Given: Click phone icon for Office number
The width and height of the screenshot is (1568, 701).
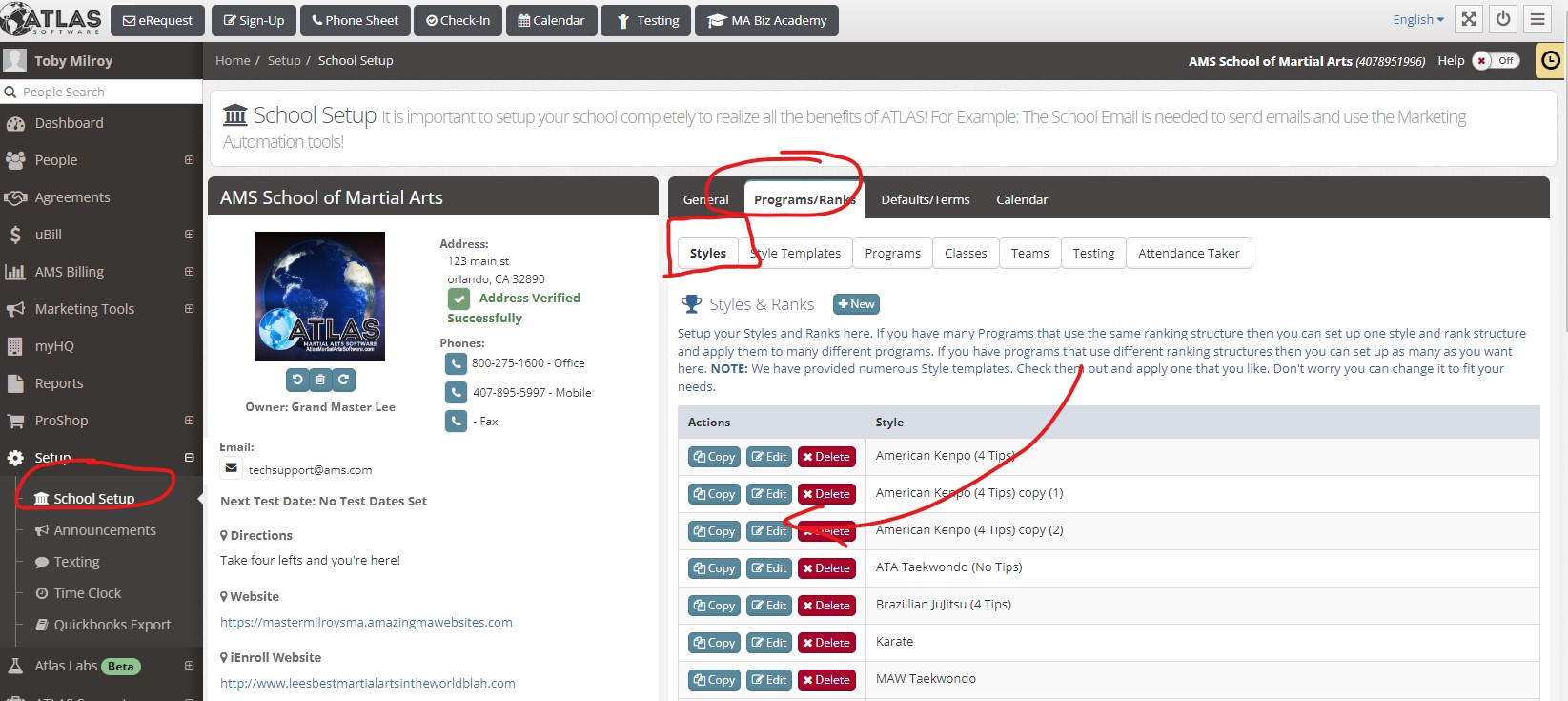Looking at the screenshot, I should point(456,363).
